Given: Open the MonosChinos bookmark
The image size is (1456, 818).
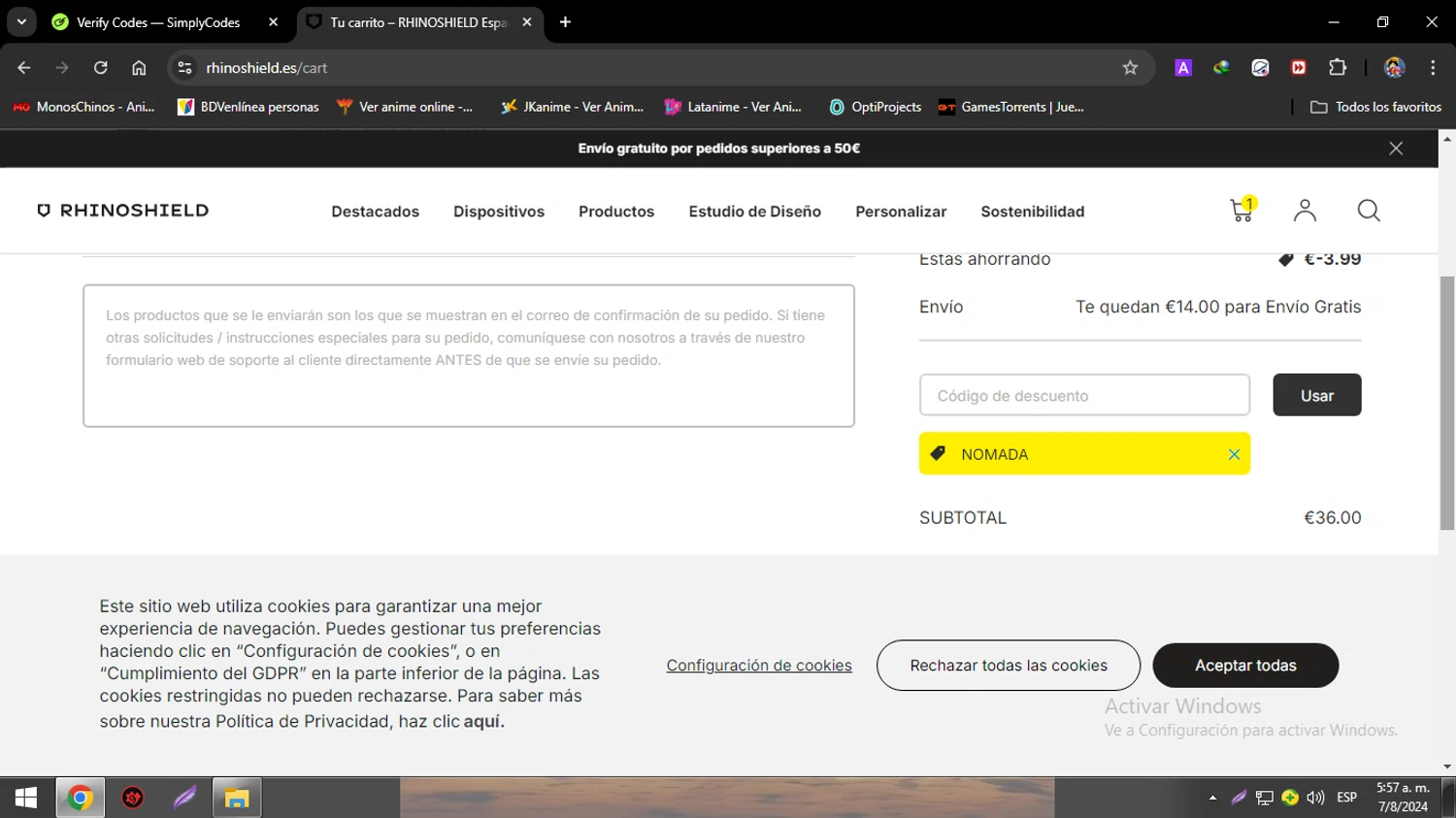Looking at the screenshot, I should 84,107.
